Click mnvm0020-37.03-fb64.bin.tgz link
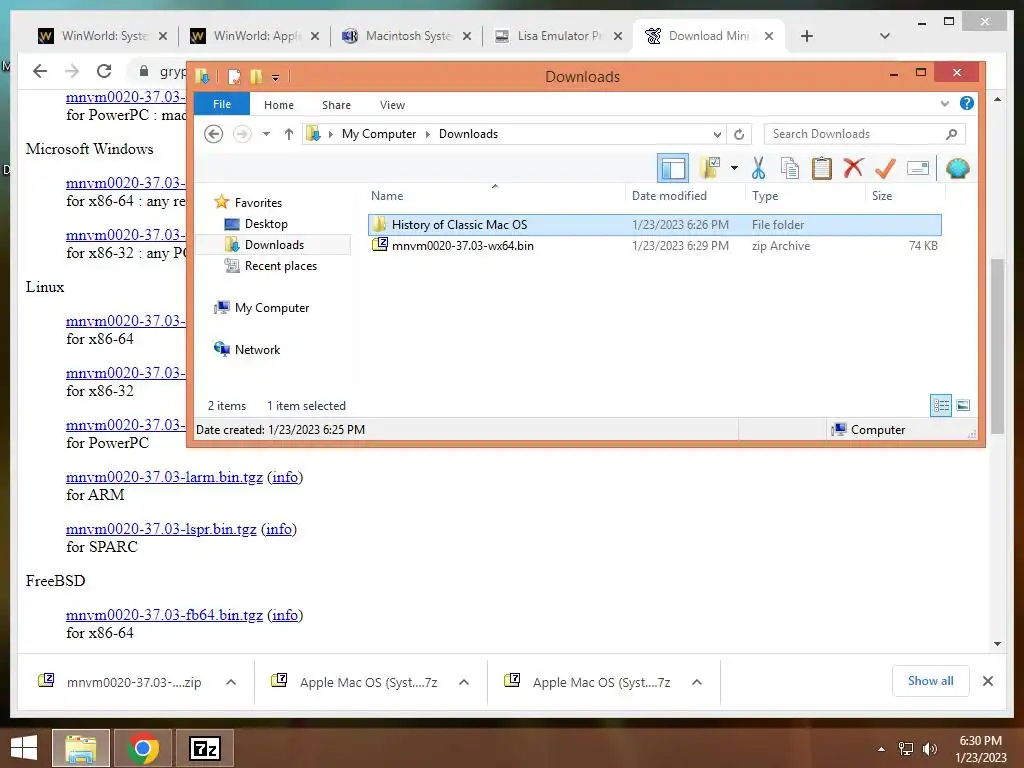1024x768 pixels. (164, 615)
